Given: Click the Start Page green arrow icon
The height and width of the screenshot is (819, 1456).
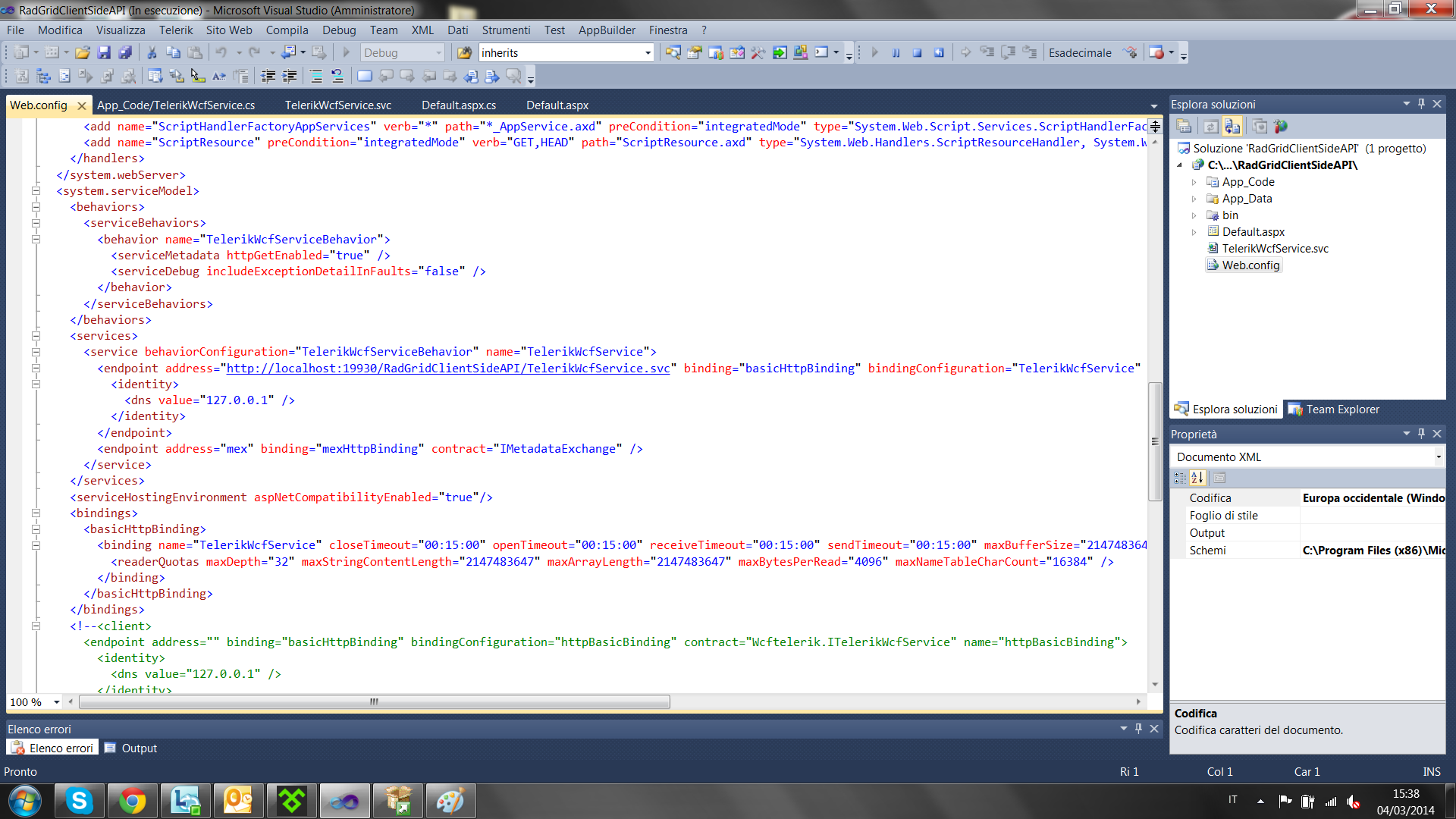Looking at the screenshot, I should (x=780, y=52).
